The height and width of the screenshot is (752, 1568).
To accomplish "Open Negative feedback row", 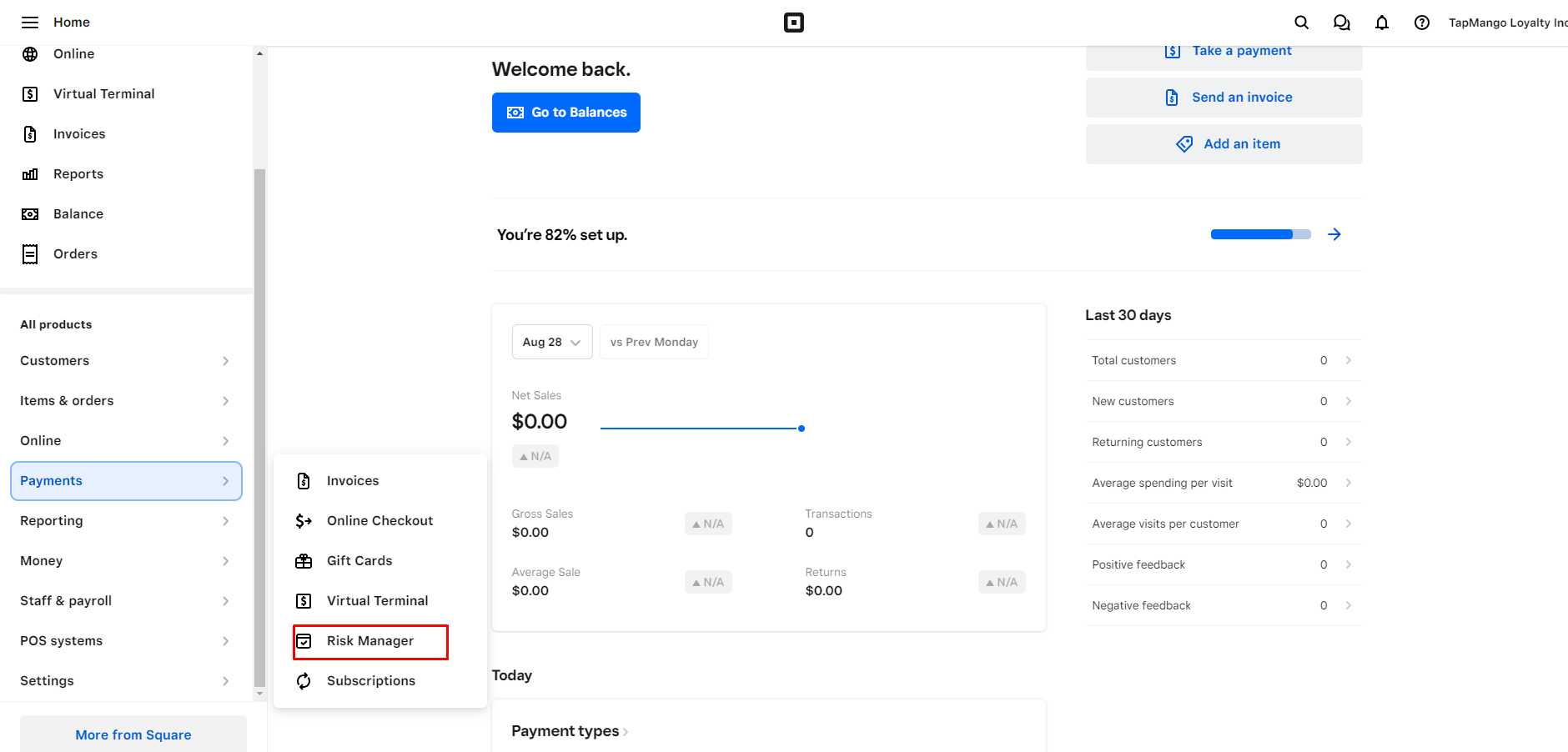I will point(1224,605).
